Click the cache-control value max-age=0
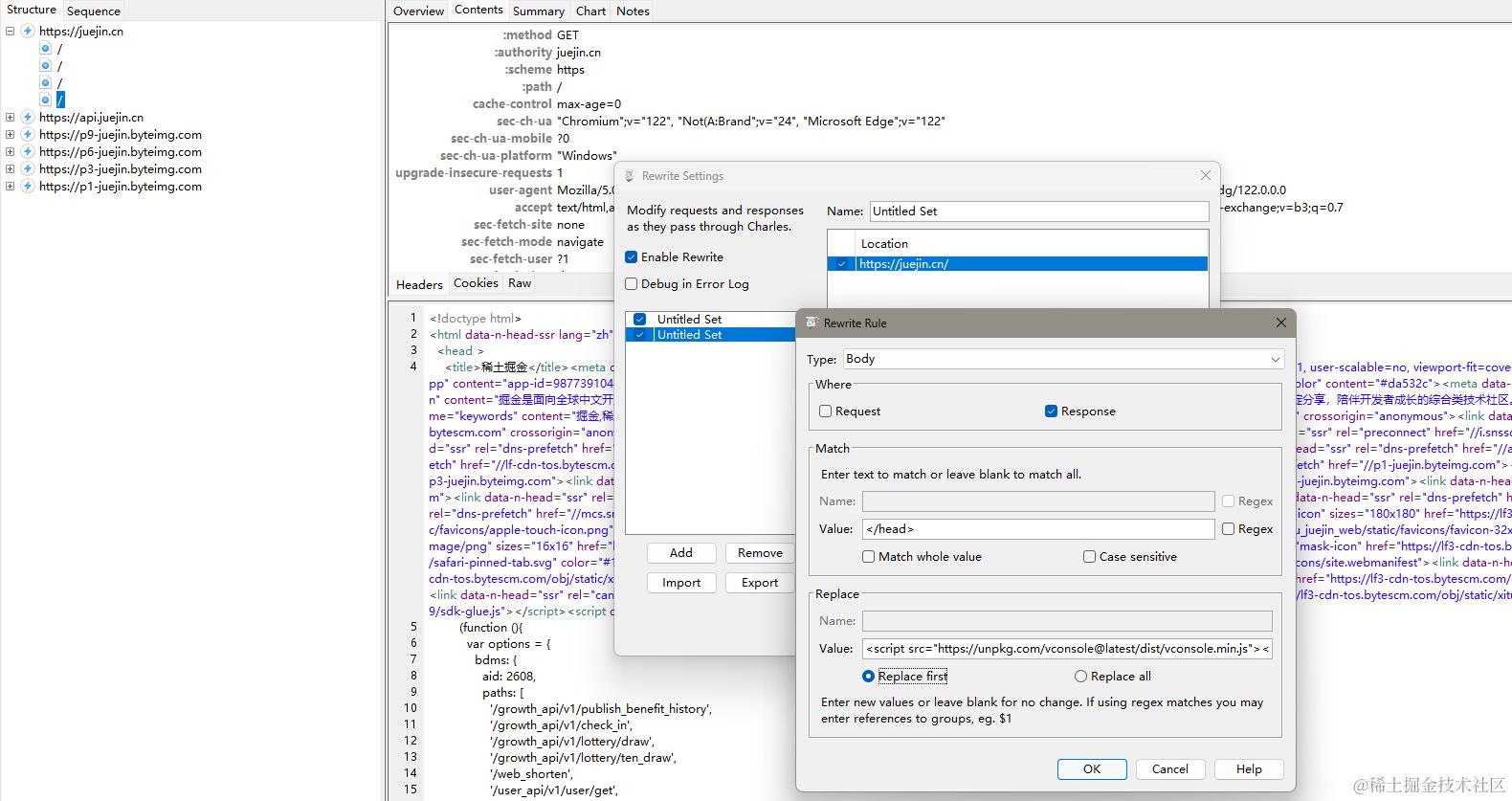This screenshot has height=801, width=1512. click(x=589, y=104)
